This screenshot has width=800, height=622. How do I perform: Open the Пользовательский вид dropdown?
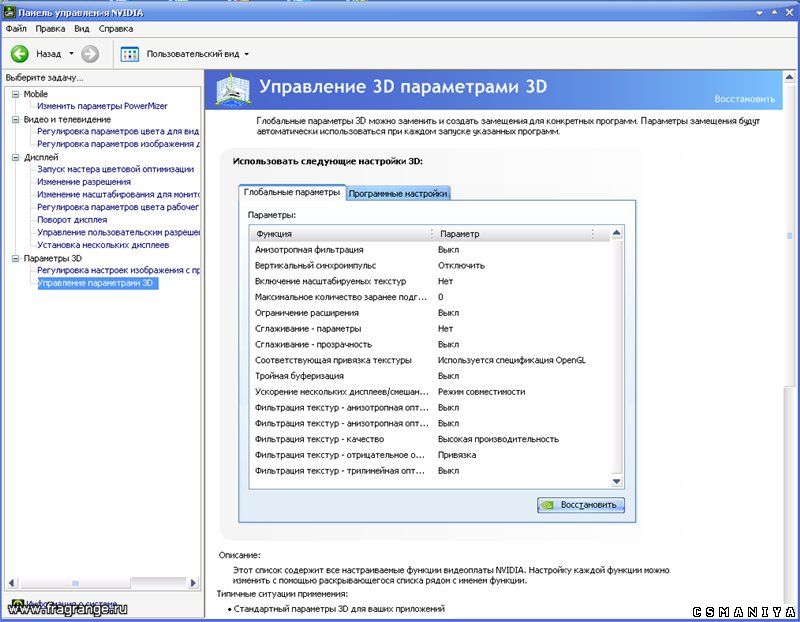247,54
